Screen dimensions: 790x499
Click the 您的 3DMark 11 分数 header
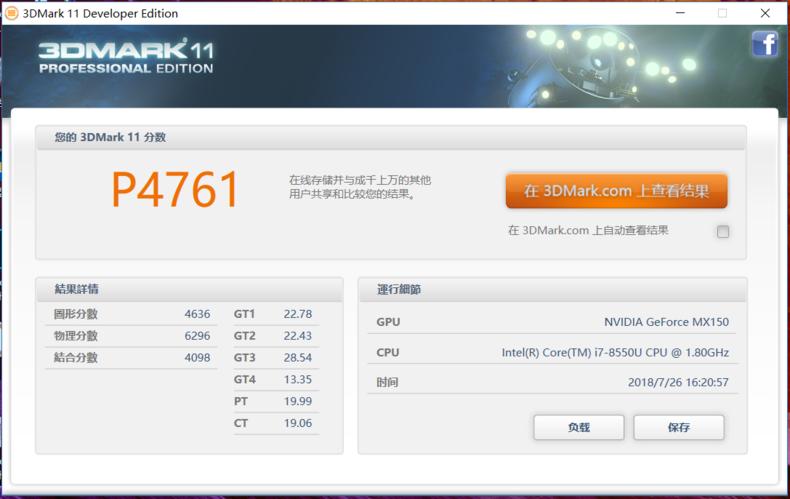390,137
